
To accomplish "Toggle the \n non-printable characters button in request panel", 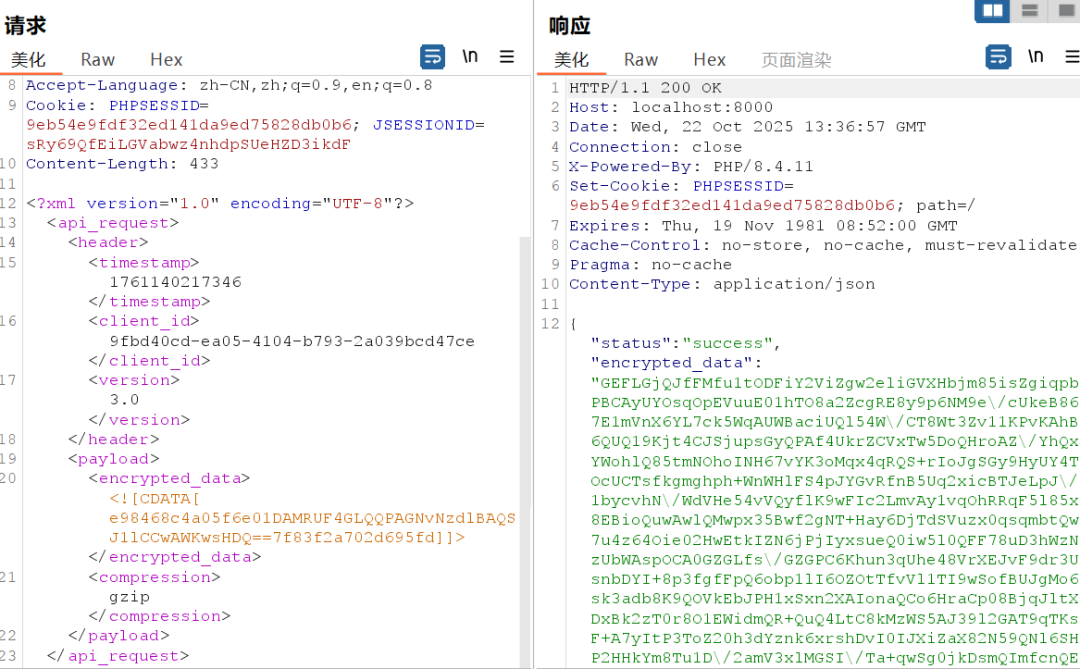I will [470, 56].
